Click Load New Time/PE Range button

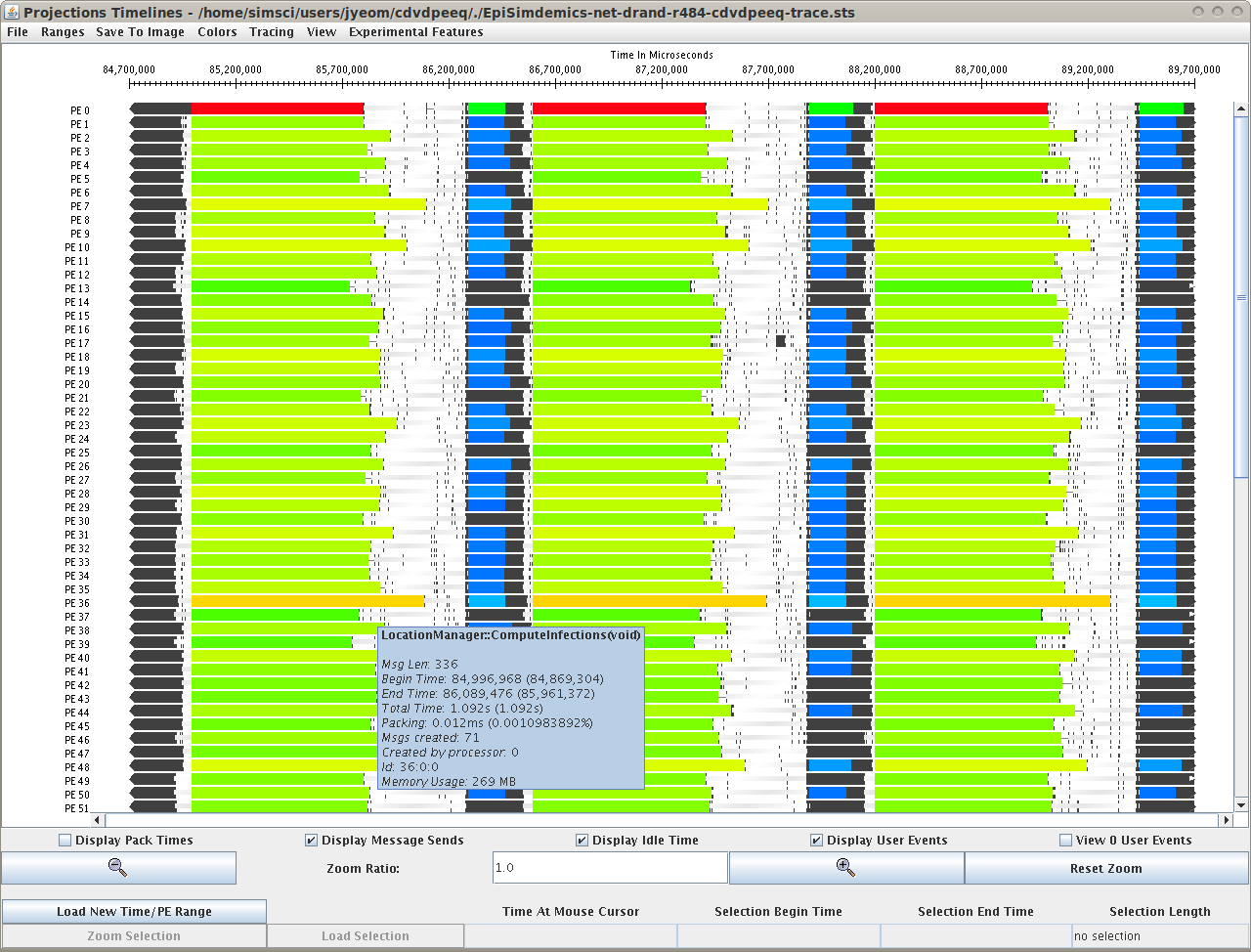coord(134,911)
